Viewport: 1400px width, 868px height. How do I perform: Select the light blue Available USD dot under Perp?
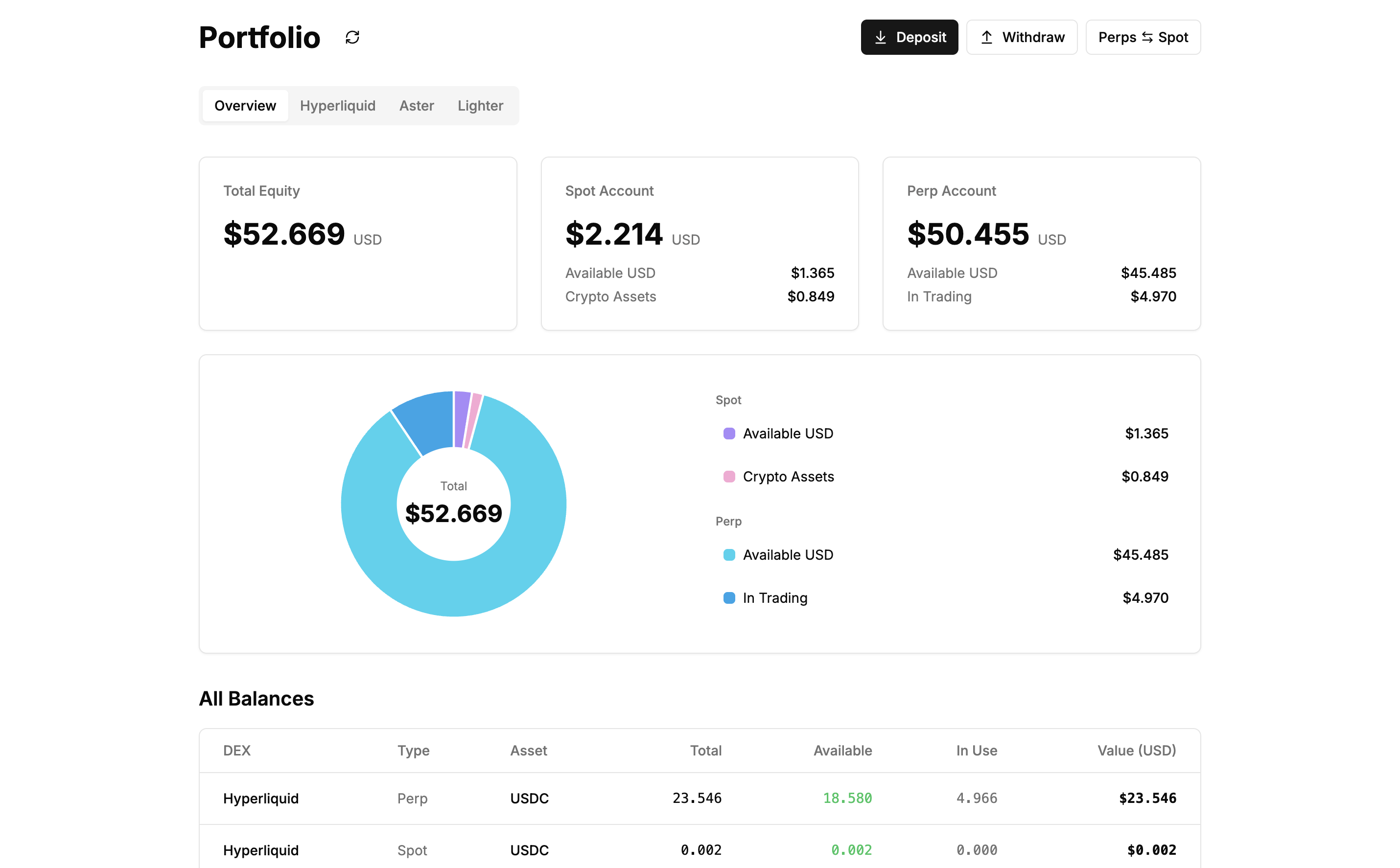(729, 554)
